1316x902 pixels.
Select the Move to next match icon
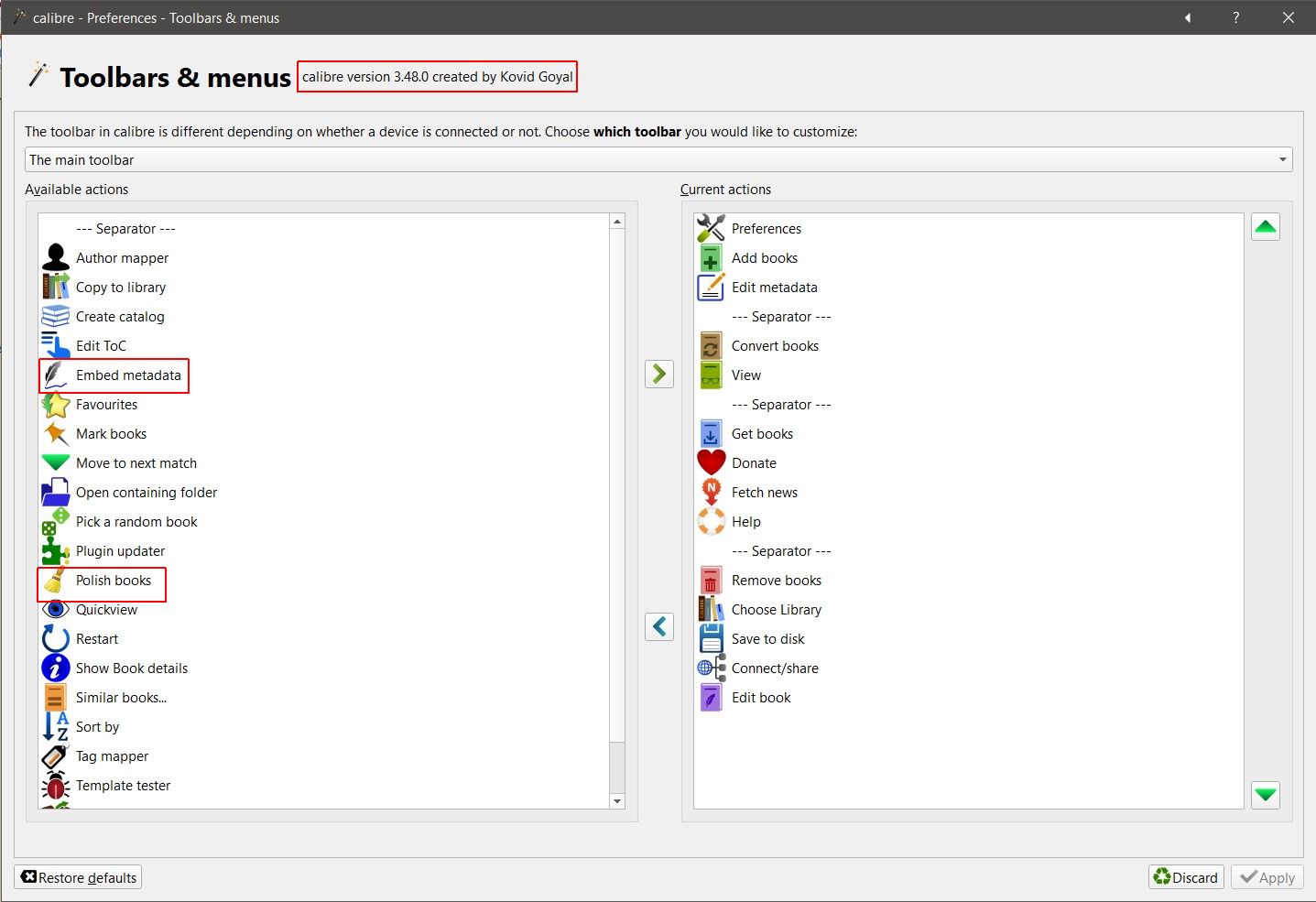click(x=56, y=463)
